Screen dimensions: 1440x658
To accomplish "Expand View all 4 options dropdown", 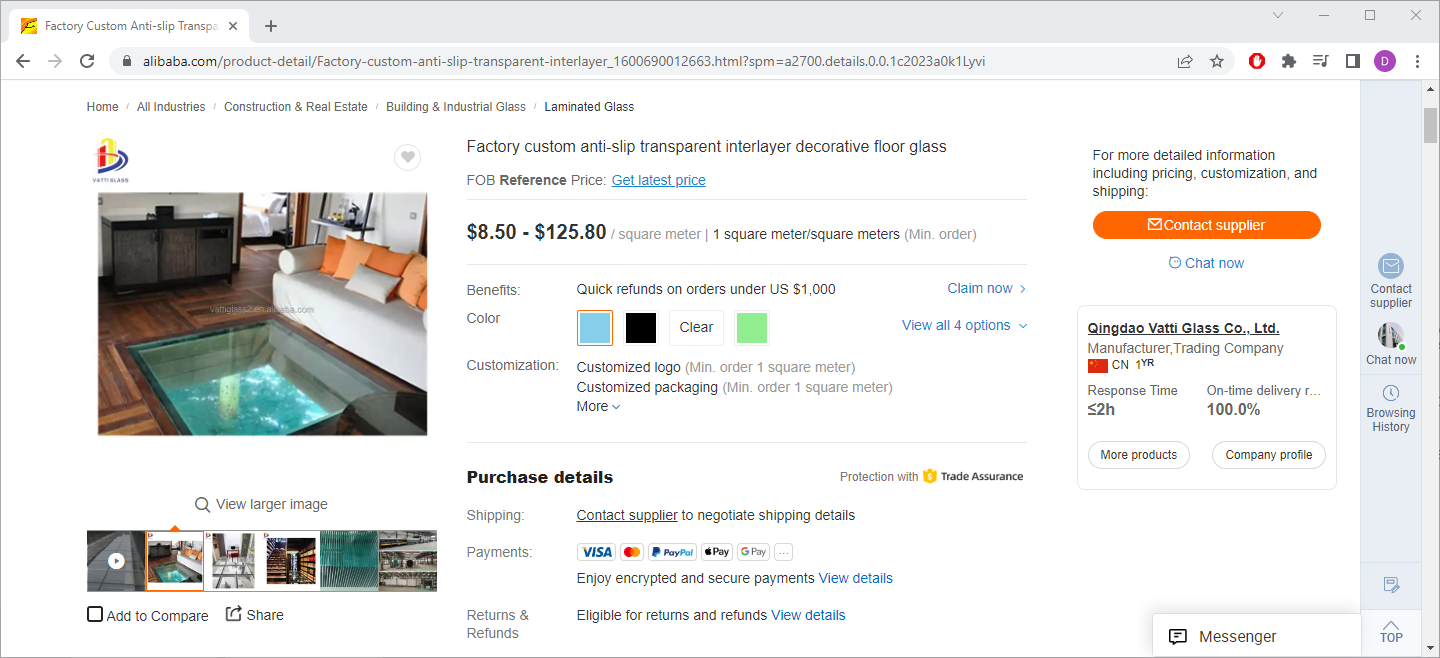I will (x=964, y=325).
